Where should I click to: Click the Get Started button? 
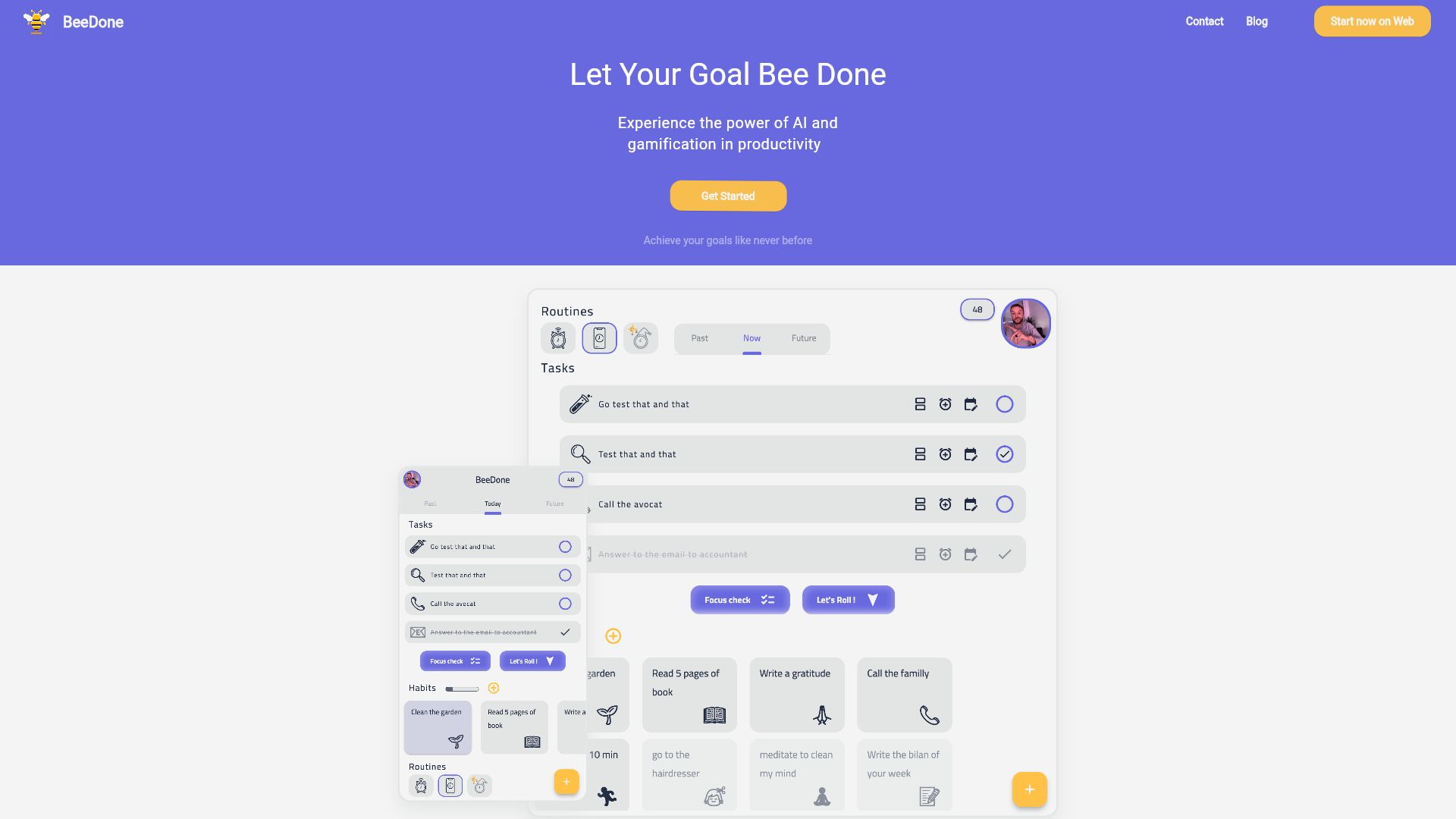[x=728, y=196]
